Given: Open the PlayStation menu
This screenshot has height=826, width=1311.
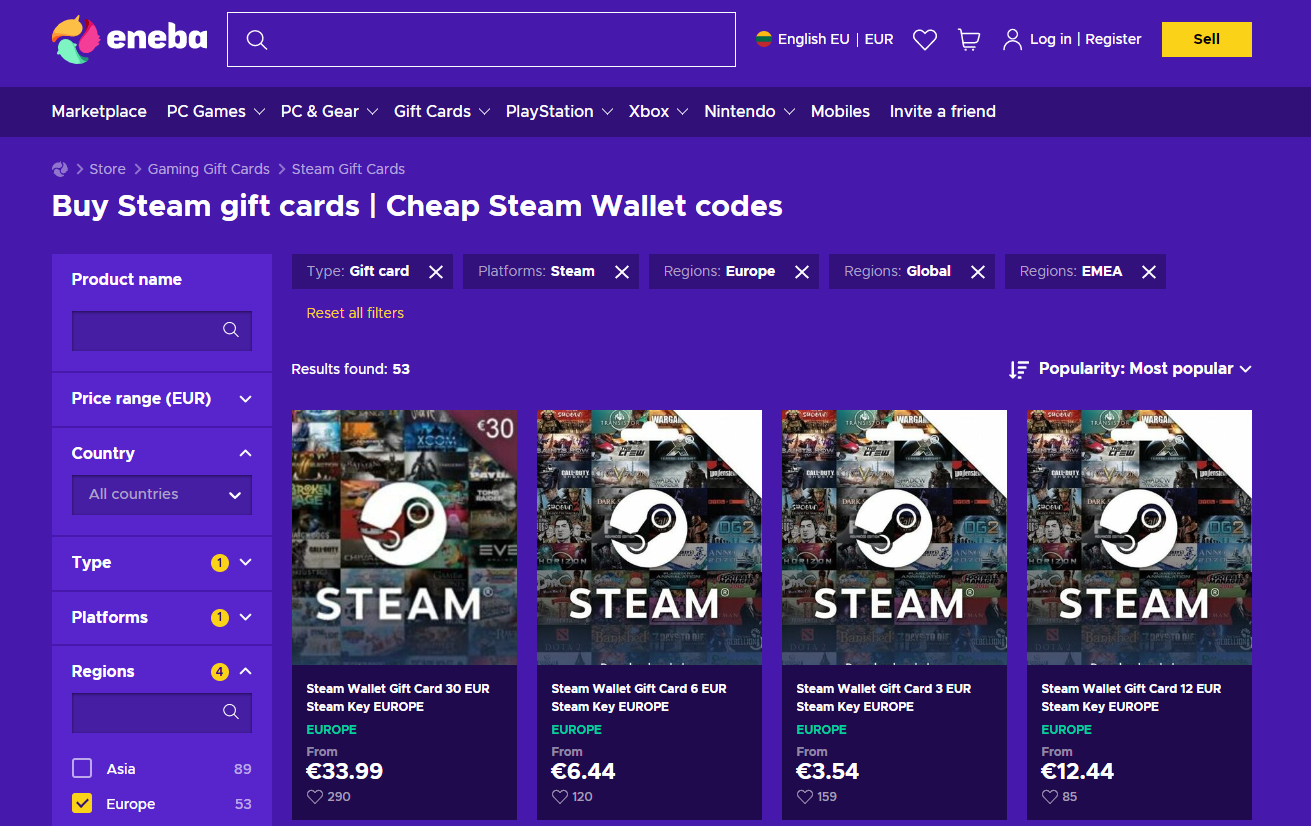Looking at the screenshot, I should (559, 112).
